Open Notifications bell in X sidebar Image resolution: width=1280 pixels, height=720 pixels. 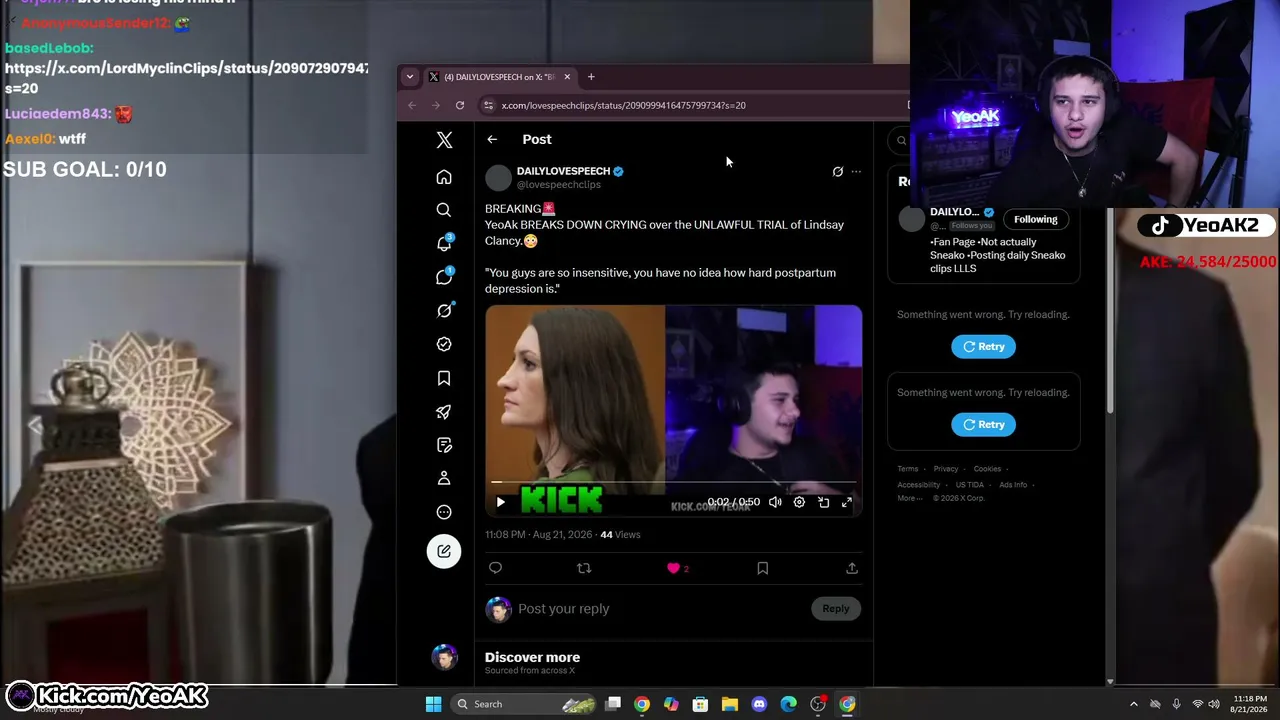444,244
